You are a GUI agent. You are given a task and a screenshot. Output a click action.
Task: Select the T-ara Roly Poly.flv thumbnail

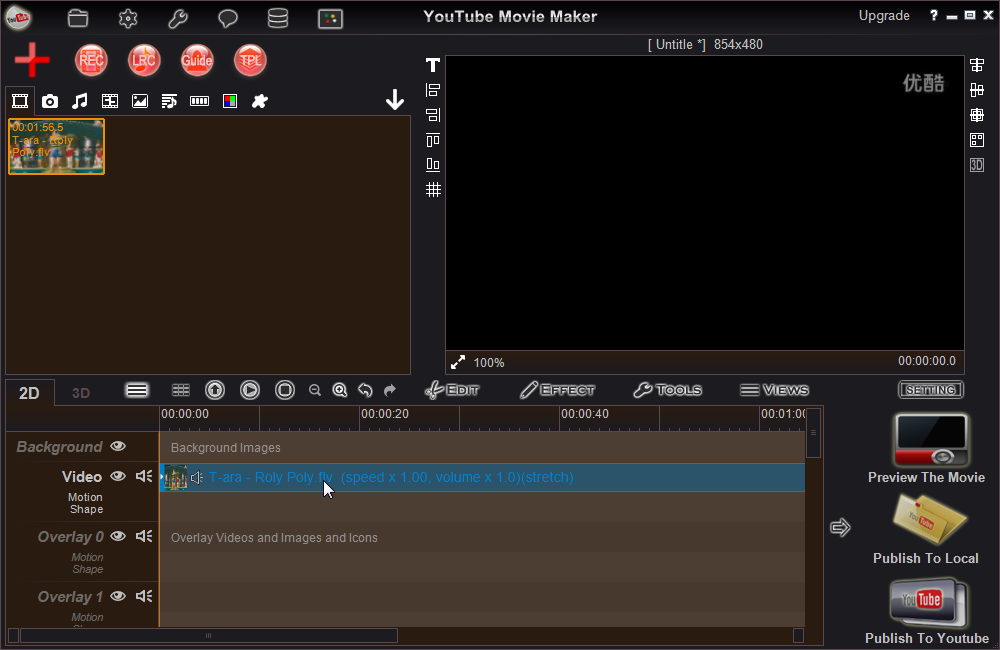56,146
